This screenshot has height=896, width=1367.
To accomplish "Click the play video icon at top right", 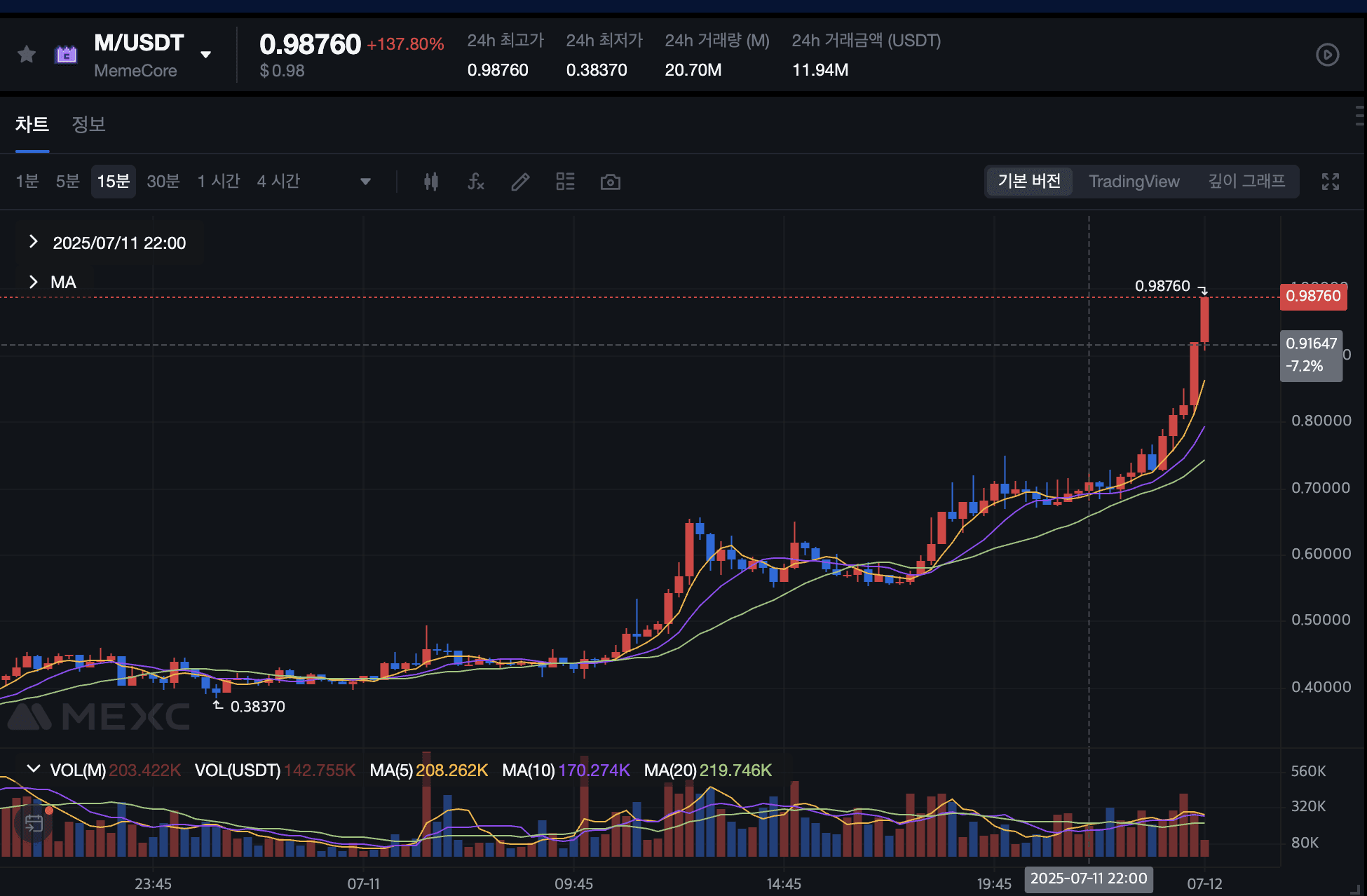I will [x=1327, y=55].
